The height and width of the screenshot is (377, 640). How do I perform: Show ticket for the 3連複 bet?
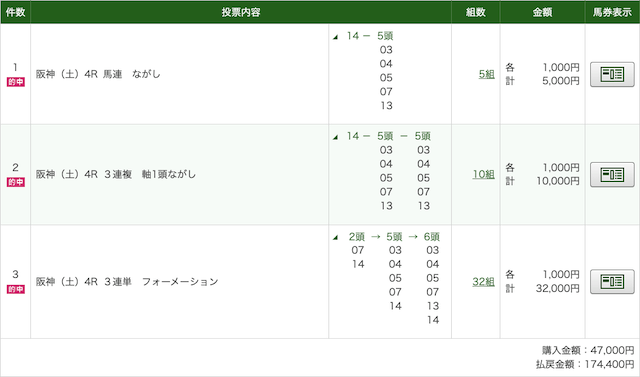[612, 175]
